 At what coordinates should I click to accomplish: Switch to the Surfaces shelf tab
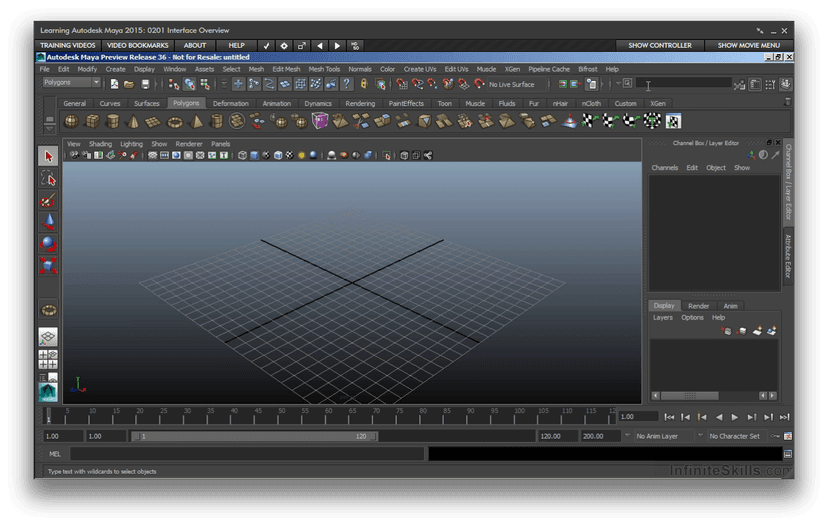tap(146, 104)
